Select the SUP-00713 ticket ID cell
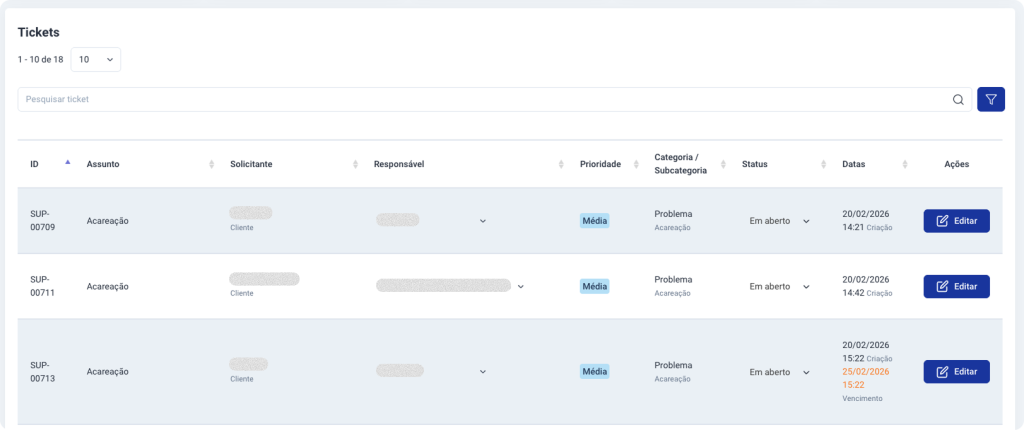Image resolution: width=1024 pixels, height=430 pixels. pyautogui.click(x=40, y=372)
